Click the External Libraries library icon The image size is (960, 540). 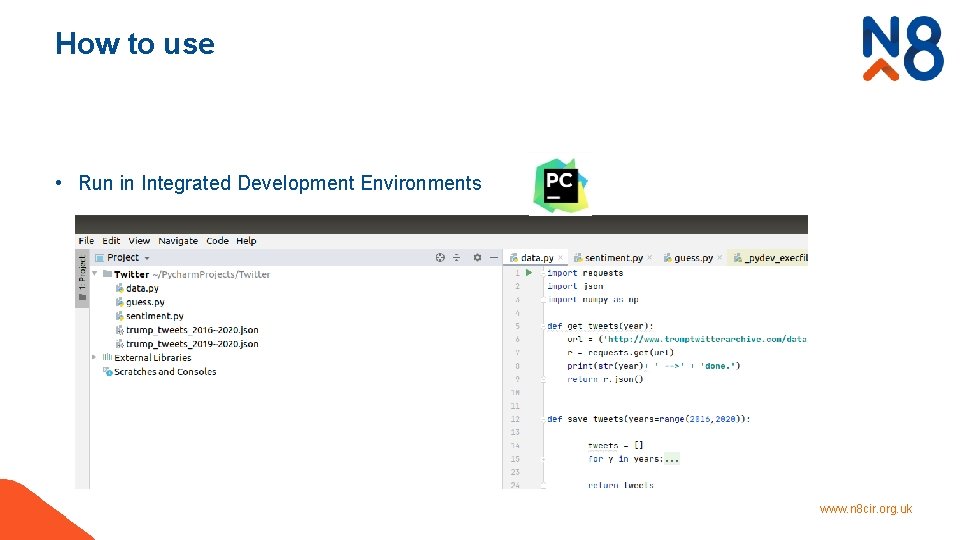pyautogui.click(x=107, y=358)
